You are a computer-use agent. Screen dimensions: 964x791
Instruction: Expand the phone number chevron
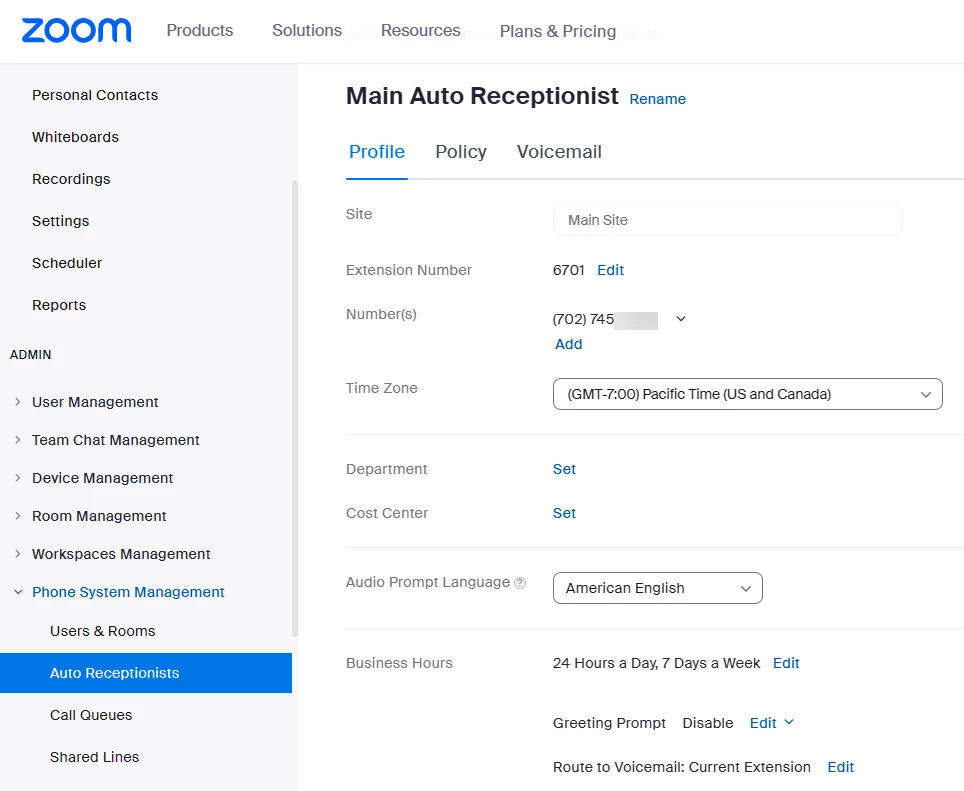point(681,319)
